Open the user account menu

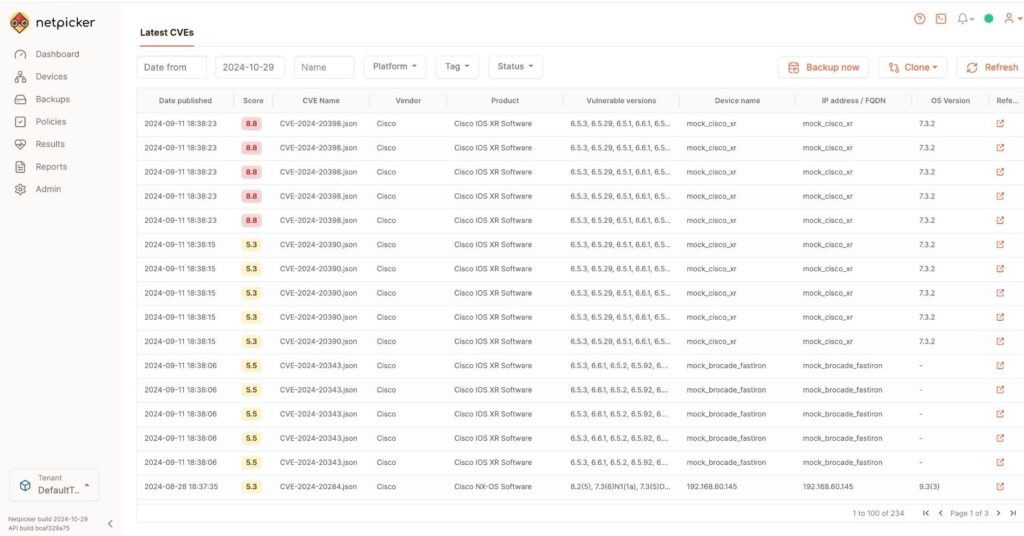1011,18
